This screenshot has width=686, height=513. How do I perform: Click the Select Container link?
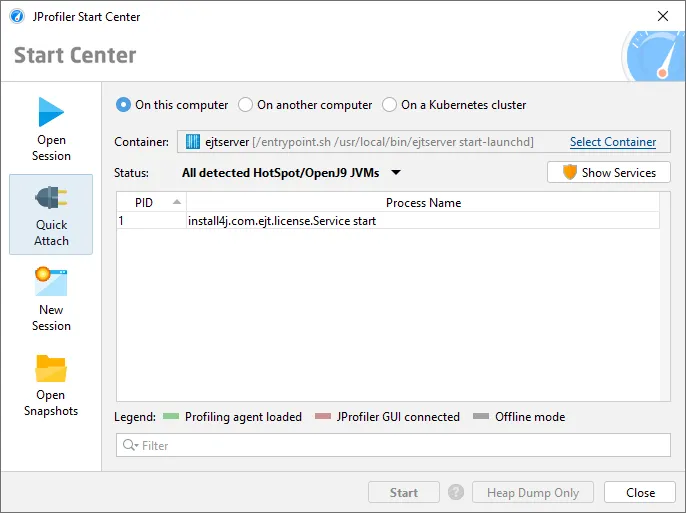click(613, 142)
